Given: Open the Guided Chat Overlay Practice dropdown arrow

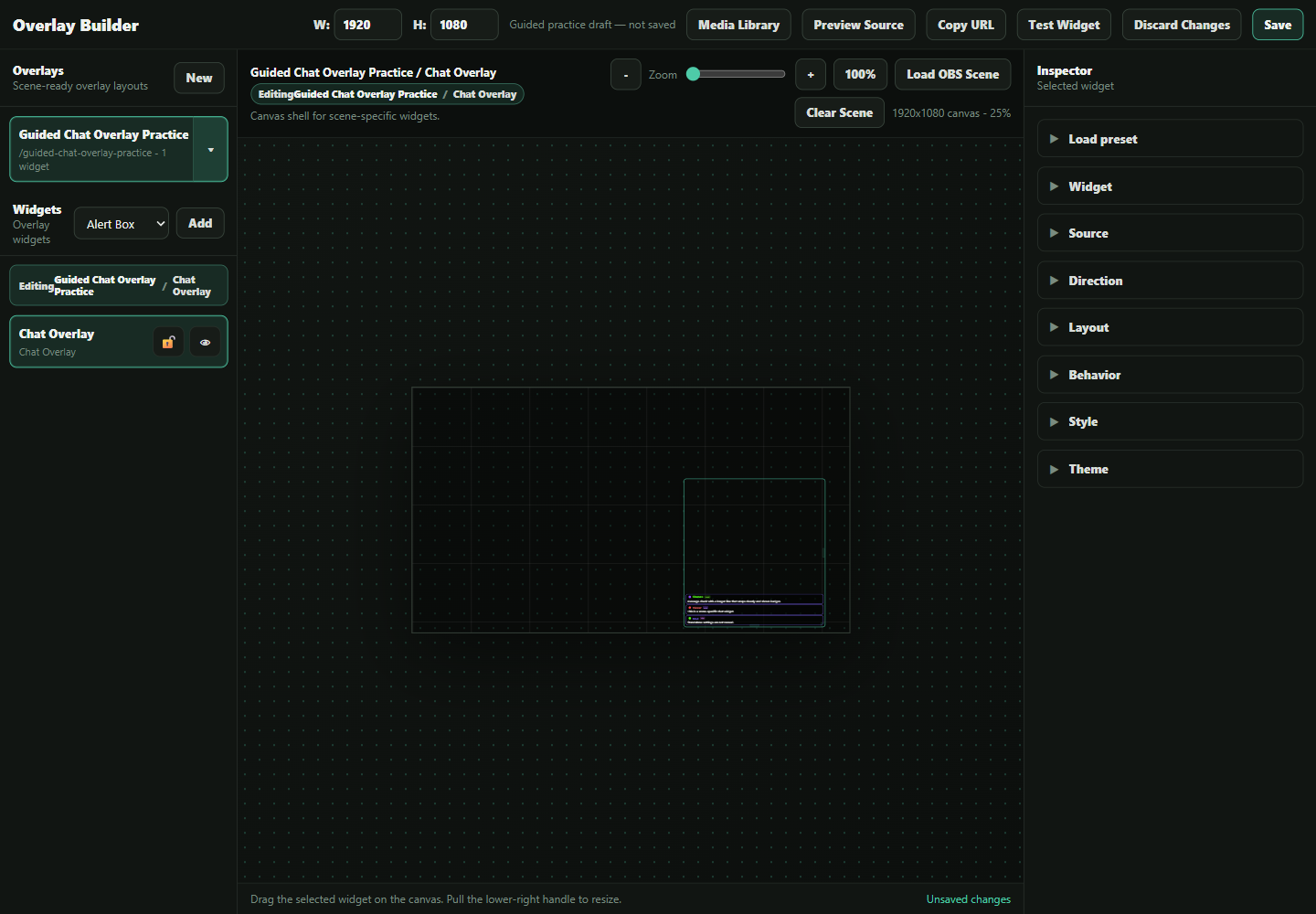Looking at the screenshot, I should [210, 149].
